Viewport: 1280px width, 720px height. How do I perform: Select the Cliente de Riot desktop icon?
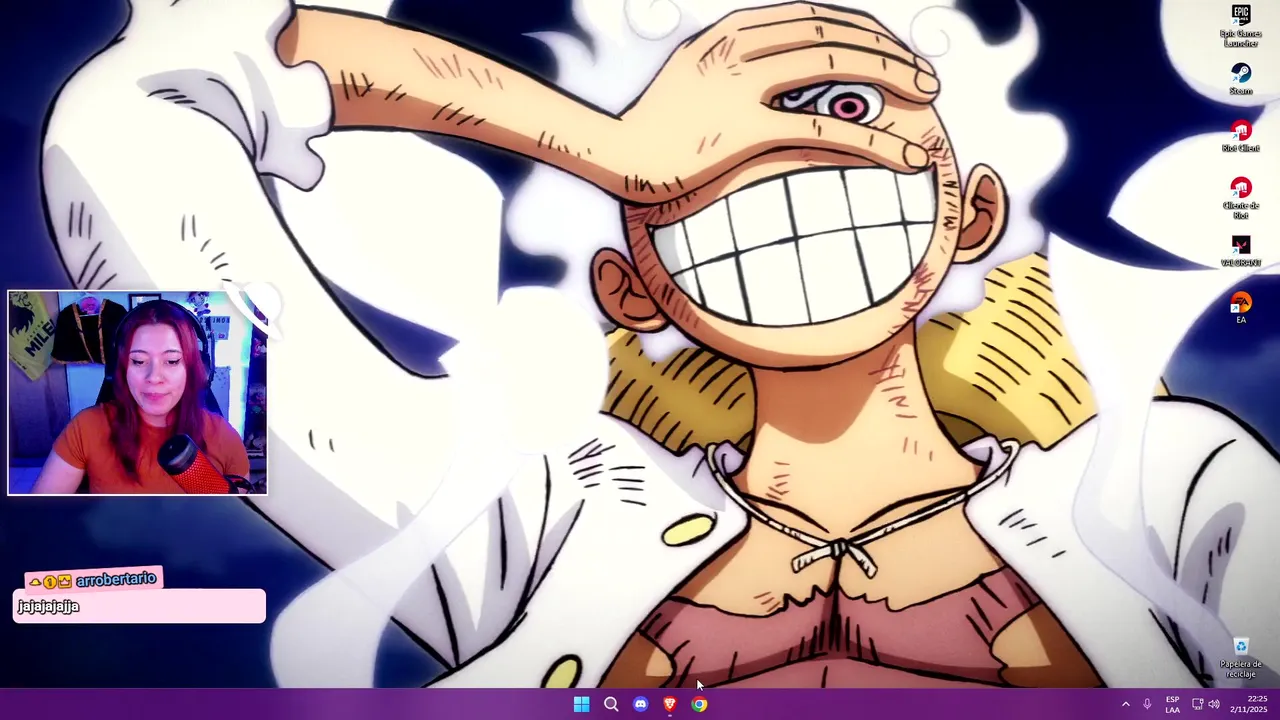pos(1241,198)
